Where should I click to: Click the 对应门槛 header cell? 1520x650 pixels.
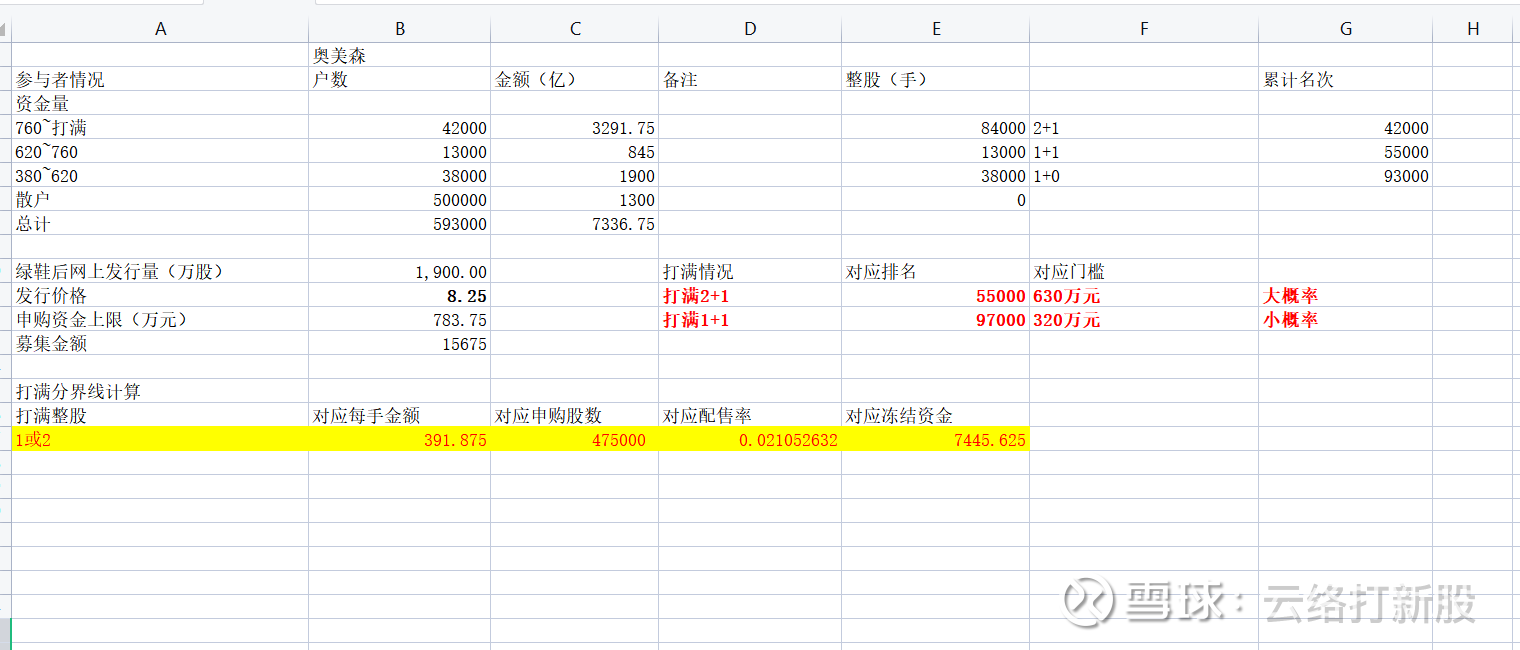[1144, 271]
